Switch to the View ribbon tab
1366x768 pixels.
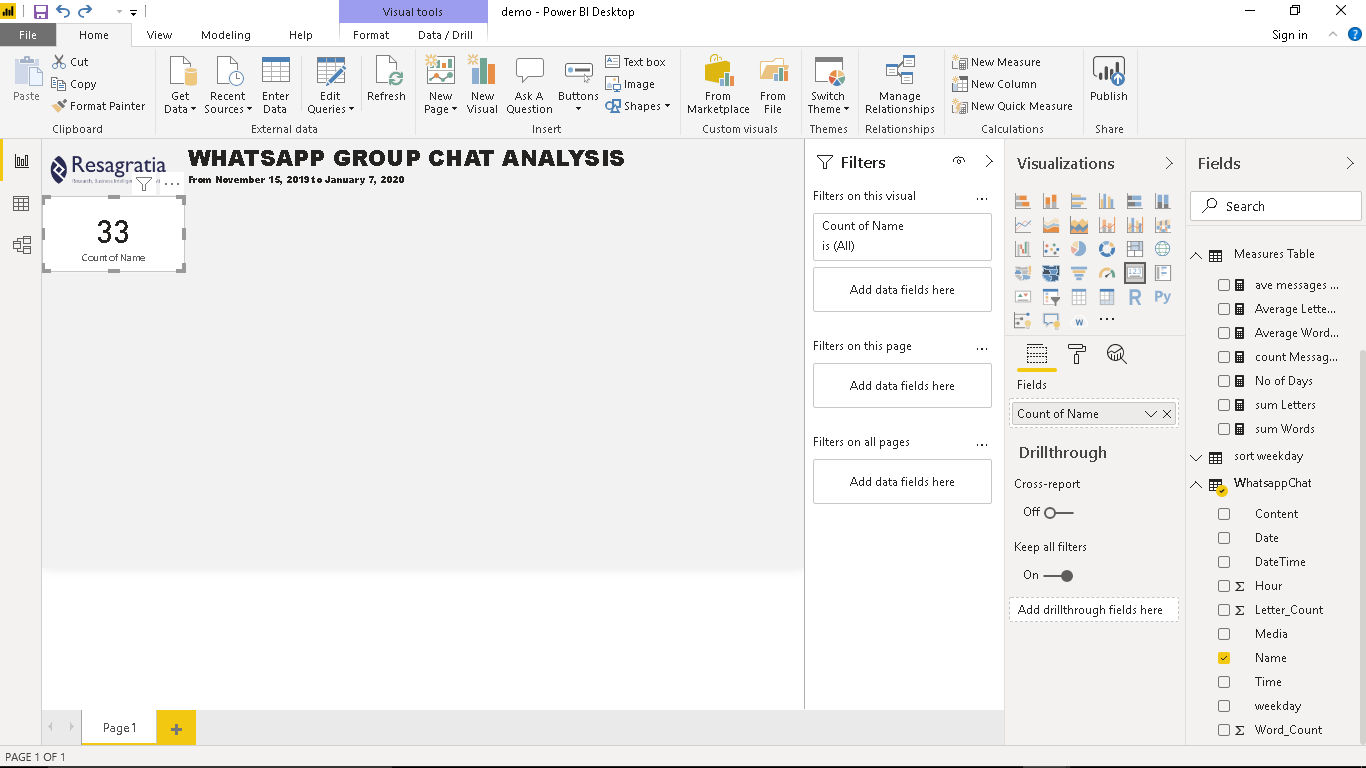point(159,35)
